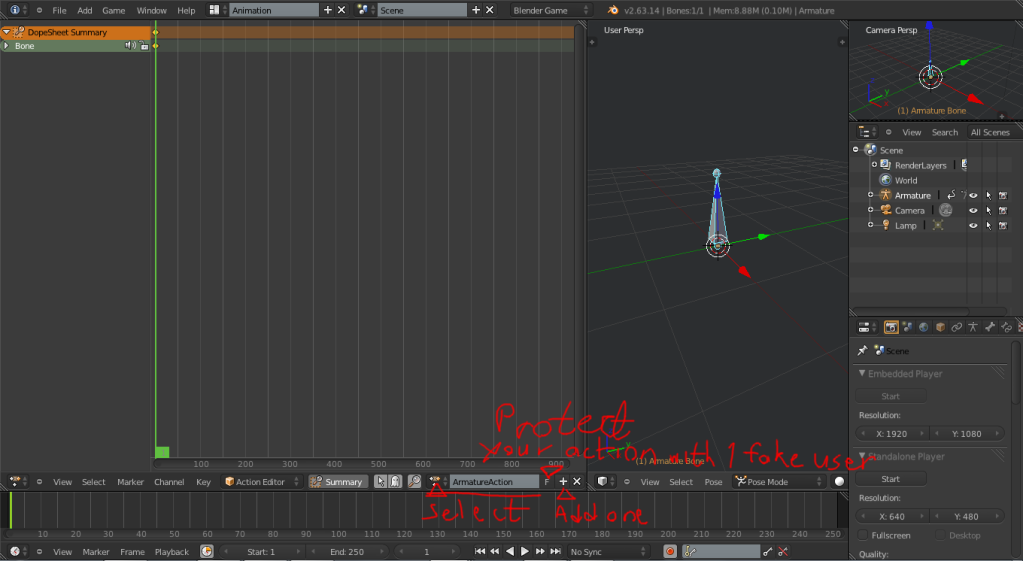
Task: Open the 3D view editor type selector
Action: pyautogui.click(x=605, y=481)
